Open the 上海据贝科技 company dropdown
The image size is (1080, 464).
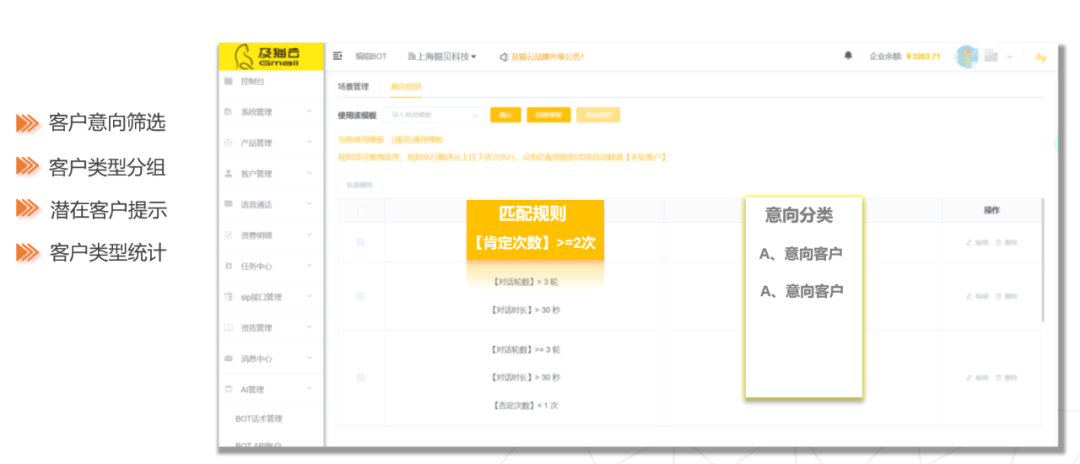[445, 56]
